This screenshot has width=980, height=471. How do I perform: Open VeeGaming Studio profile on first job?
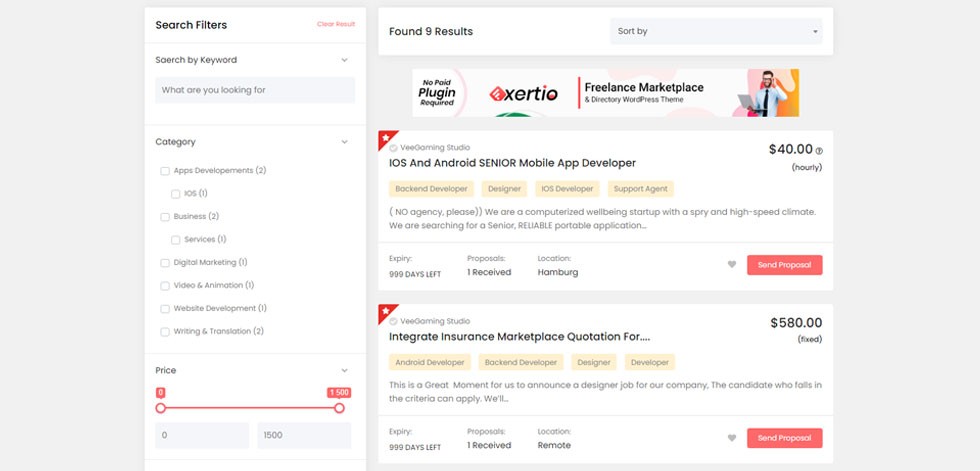click(x=435, y=148)
